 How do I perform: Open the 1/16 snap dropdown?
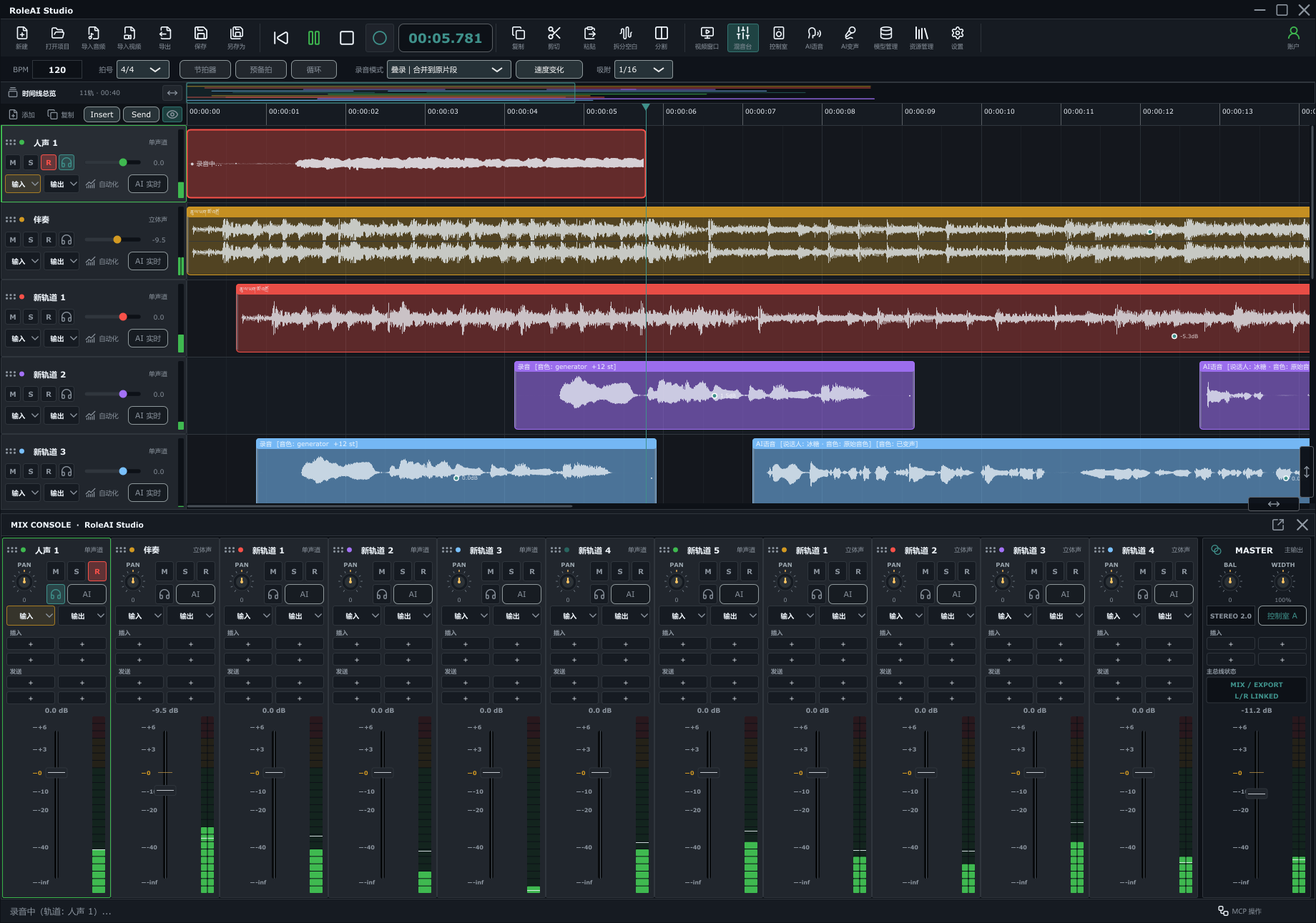(643, 69)
